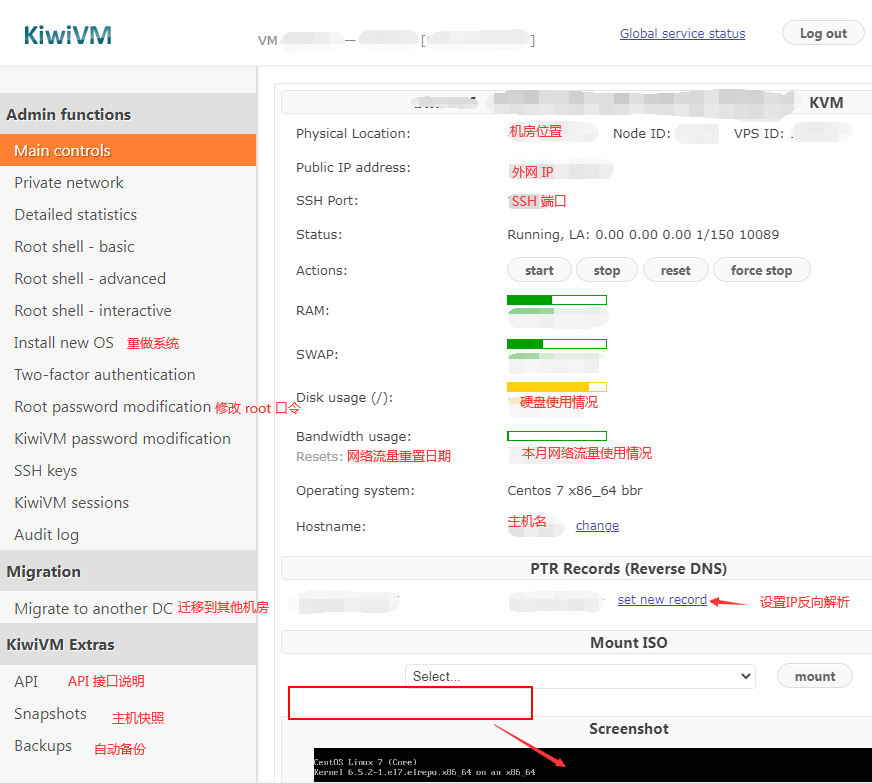The height and width of the screenshot is (783, 872).
Task: Open Private network page
Action: (69, 182)
